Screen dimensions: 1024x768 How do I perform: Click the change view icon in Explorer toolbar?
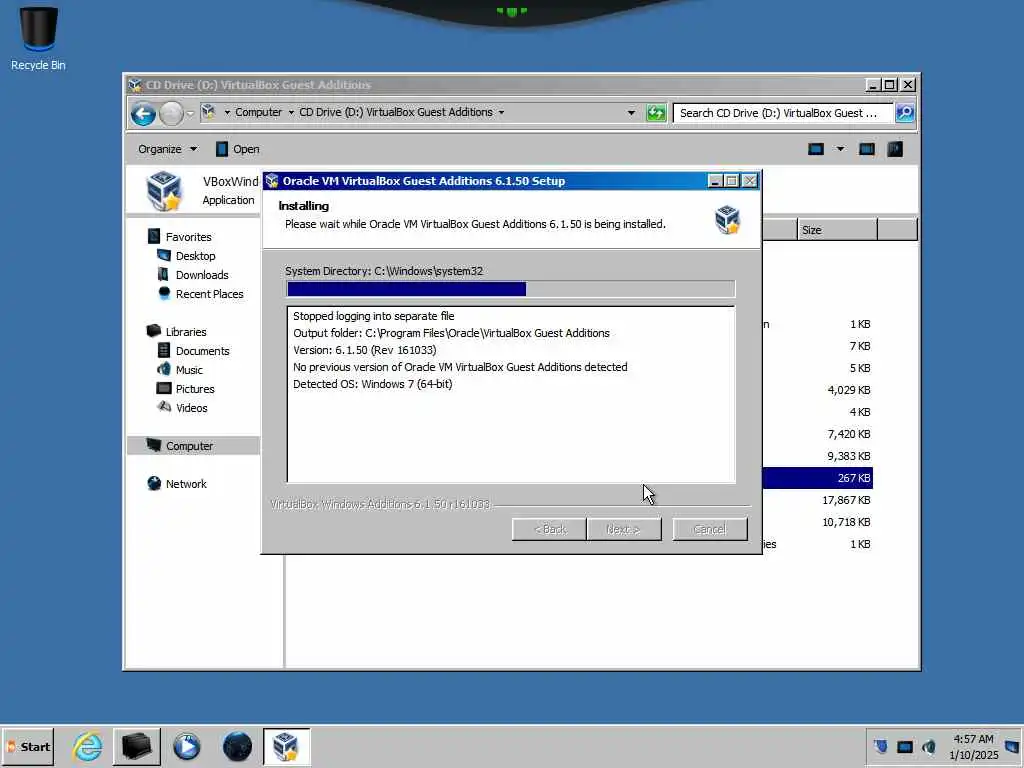point(816,149)
